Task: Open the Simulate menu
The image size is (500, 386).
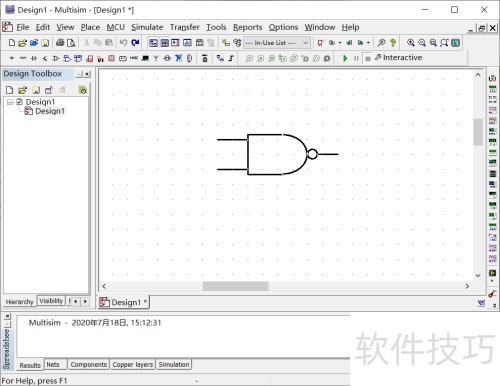Action: point(147,27)
